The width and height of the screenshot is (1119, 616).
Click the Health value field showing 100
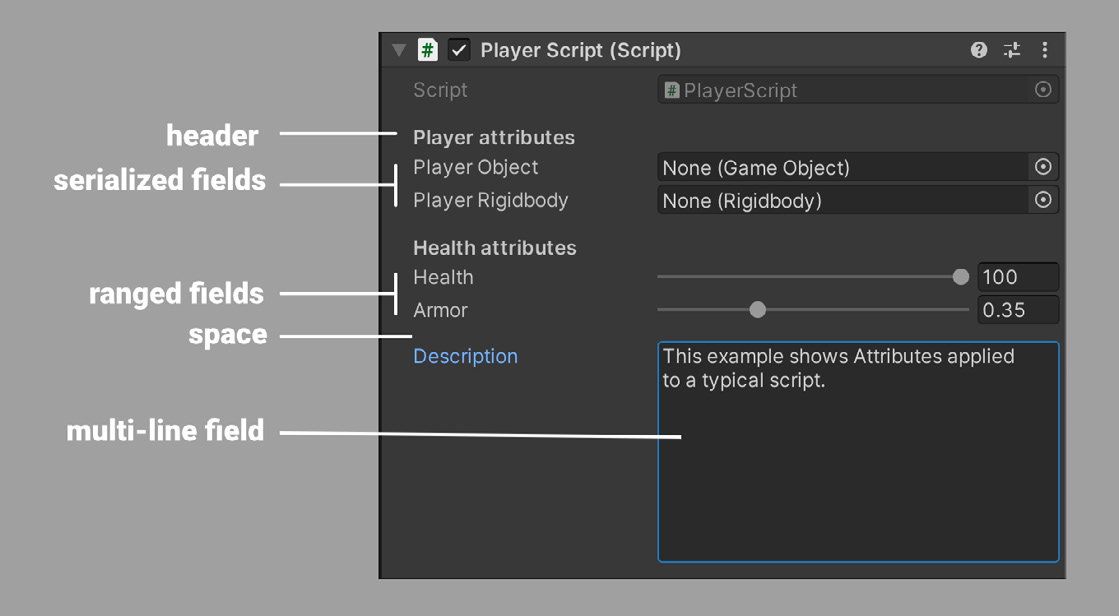pyautogui.click(x=1018, y=277)
